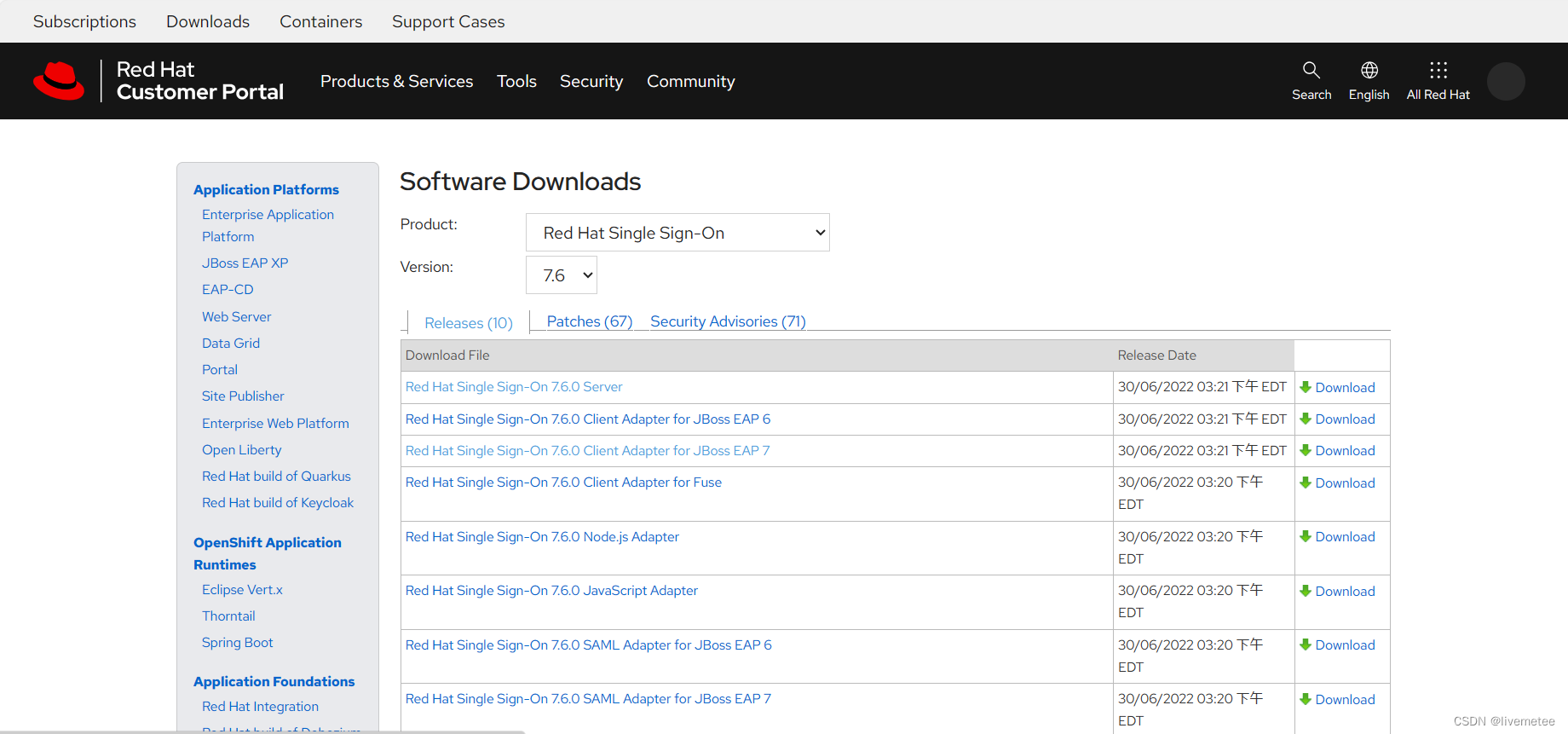Click green download arrow for JBoss EAP 7 Client Adapter
The image size is (1568, 734).
tap(1305, 450)
